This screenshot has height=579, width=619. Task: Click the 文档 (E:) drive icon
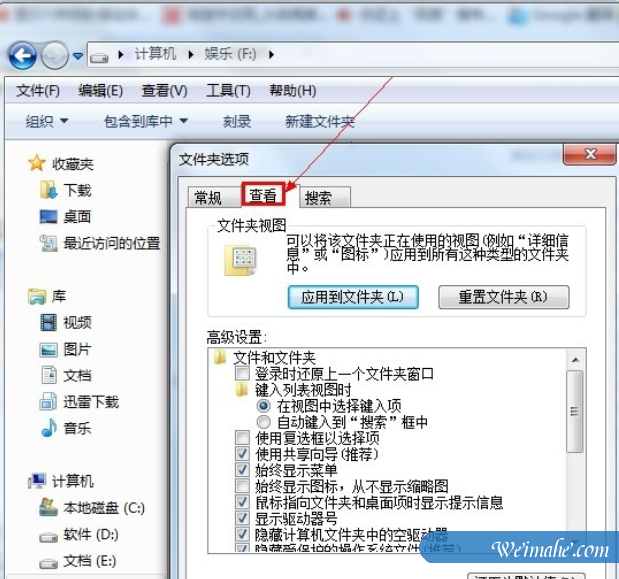[x=49, y=563]
